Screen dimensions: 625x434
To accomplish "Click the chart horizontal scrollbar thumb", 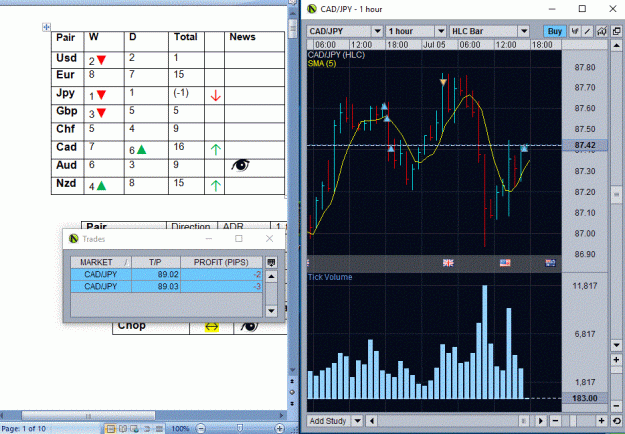I will pyautogui.click(x=524, y=421).
